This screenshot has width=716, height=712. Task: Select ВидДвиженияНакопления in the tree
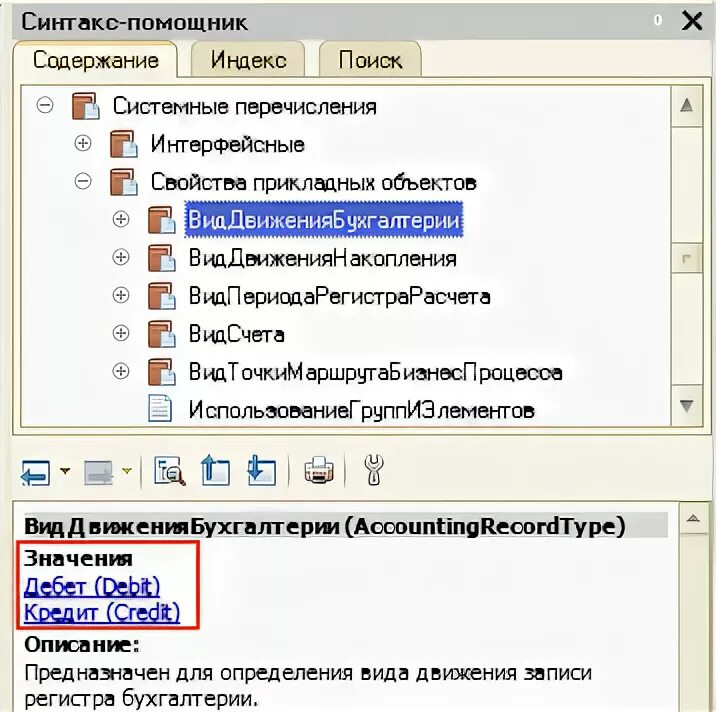pos(323,258)
